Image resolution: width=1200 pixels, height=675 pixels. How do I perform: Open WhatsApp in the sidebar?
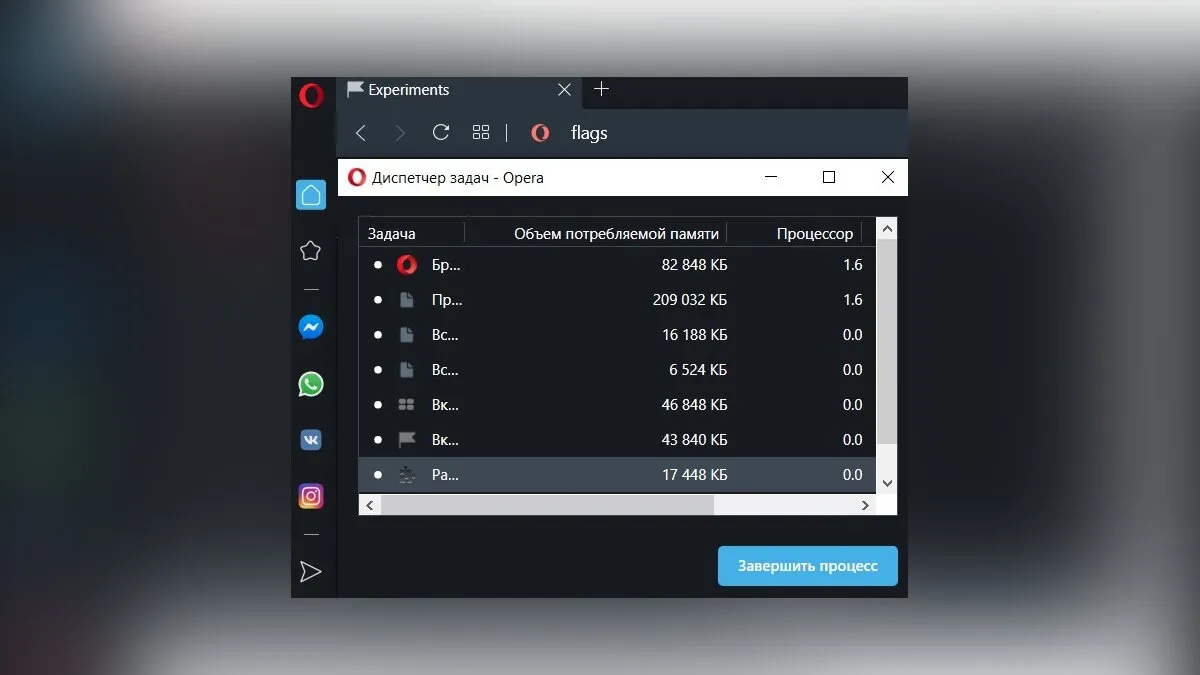click(x=311, y=384)
